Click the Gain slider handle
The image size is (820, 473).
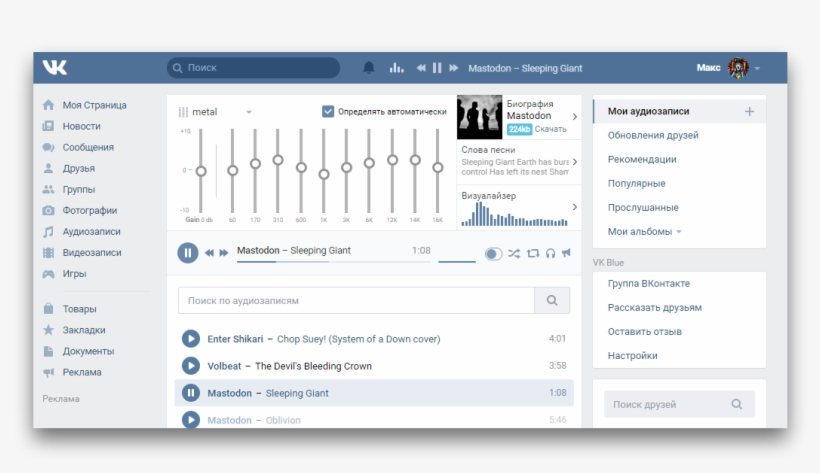coord(201,171)
